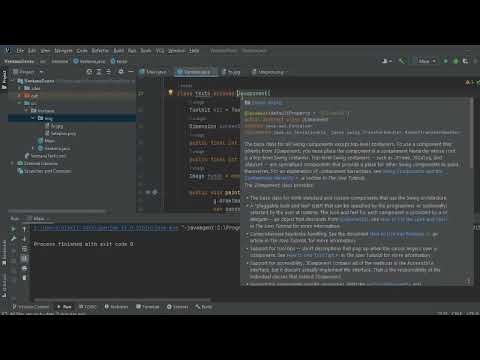The height and width of the screenshot is (360, 480).
Task: Follow the 'How to Use Tool Tips' link
Action: click(313, 255)
